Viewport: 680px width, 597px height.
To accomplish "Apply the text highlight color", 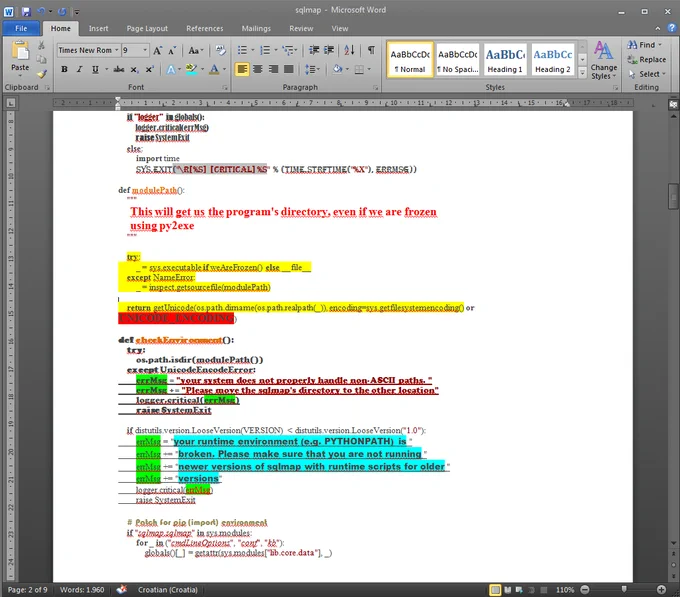I will pos(191,69).
